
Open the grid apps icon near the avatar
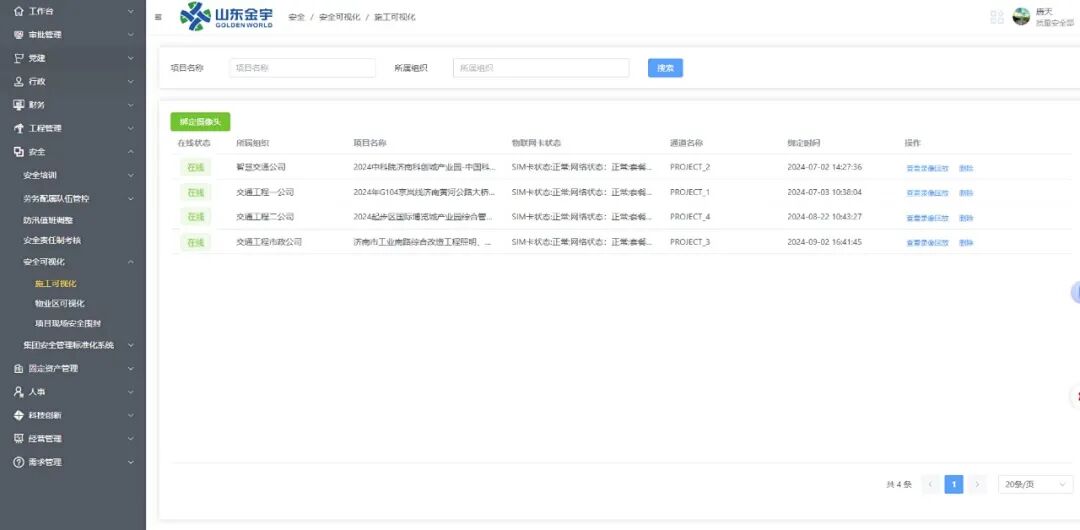coord(997,17)
